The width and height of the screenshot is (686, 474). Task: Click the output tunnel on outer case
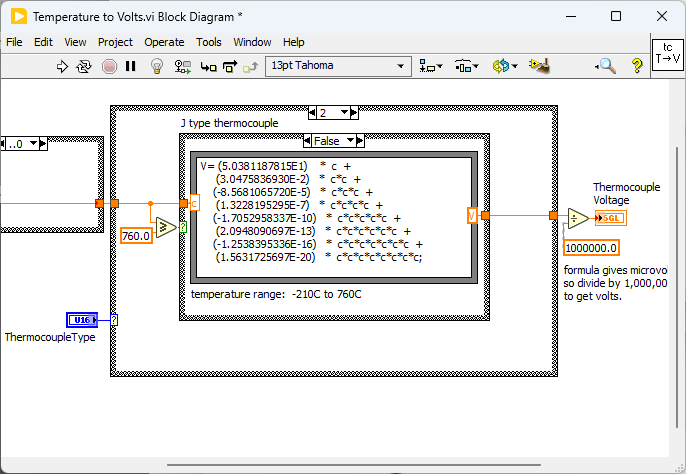[553, 215]
